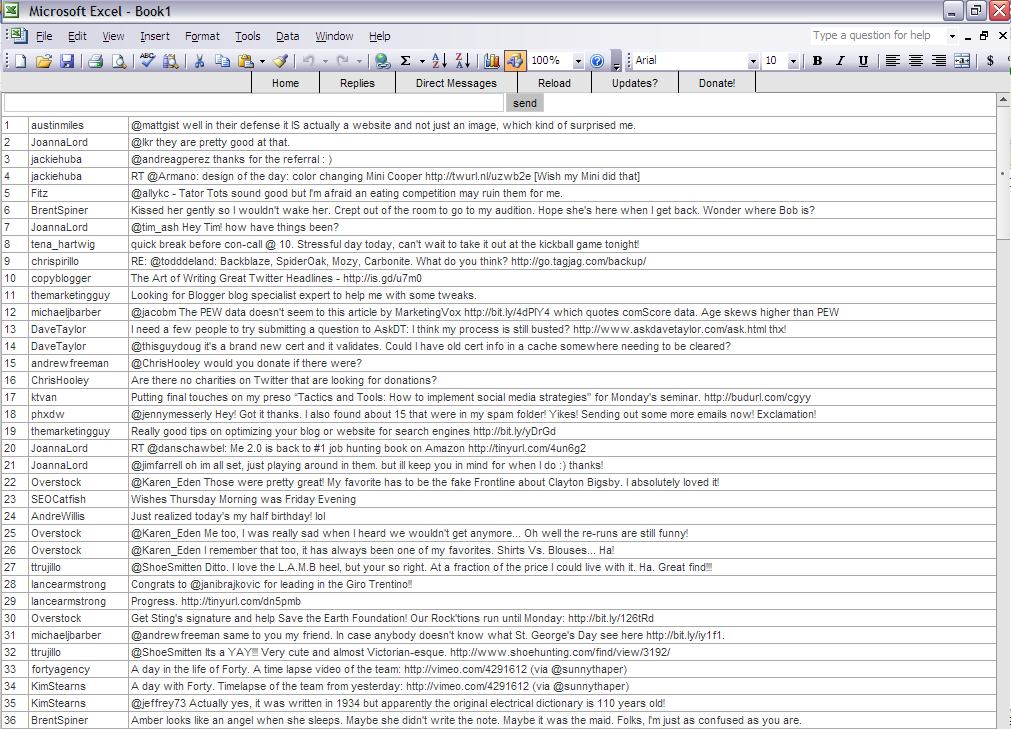Toggle bold formatting
The width and height of the screenshot is (1011, 729).
click(x=818, y=61)
